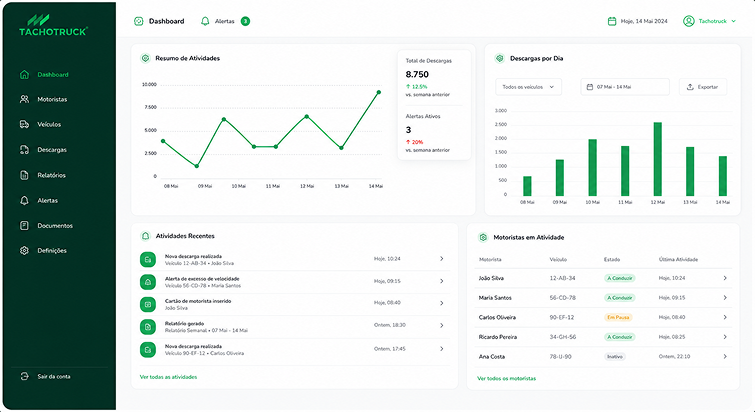Open the 07 Mai - 14 Mai date picker
This screenshot has height=412, width=755.
[625, 87]
